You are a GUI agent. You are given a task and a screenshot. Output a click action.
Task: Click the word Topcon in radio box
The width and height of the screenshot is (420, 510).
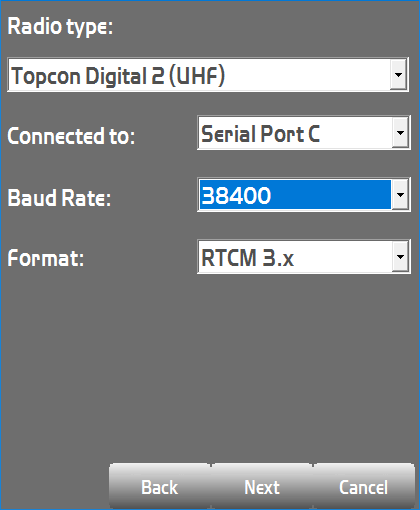pyautogui.click(x=46, y=77)
